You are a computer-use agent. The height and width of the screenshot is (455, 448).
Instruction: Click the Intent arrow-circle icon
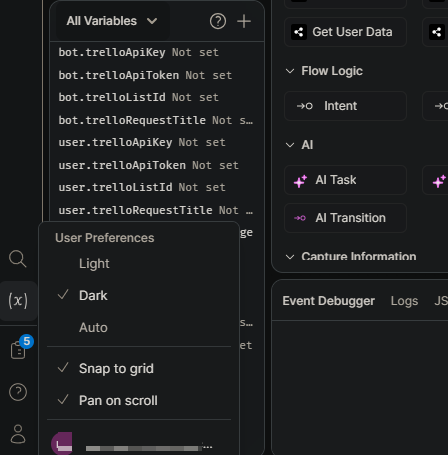point(305,106)
